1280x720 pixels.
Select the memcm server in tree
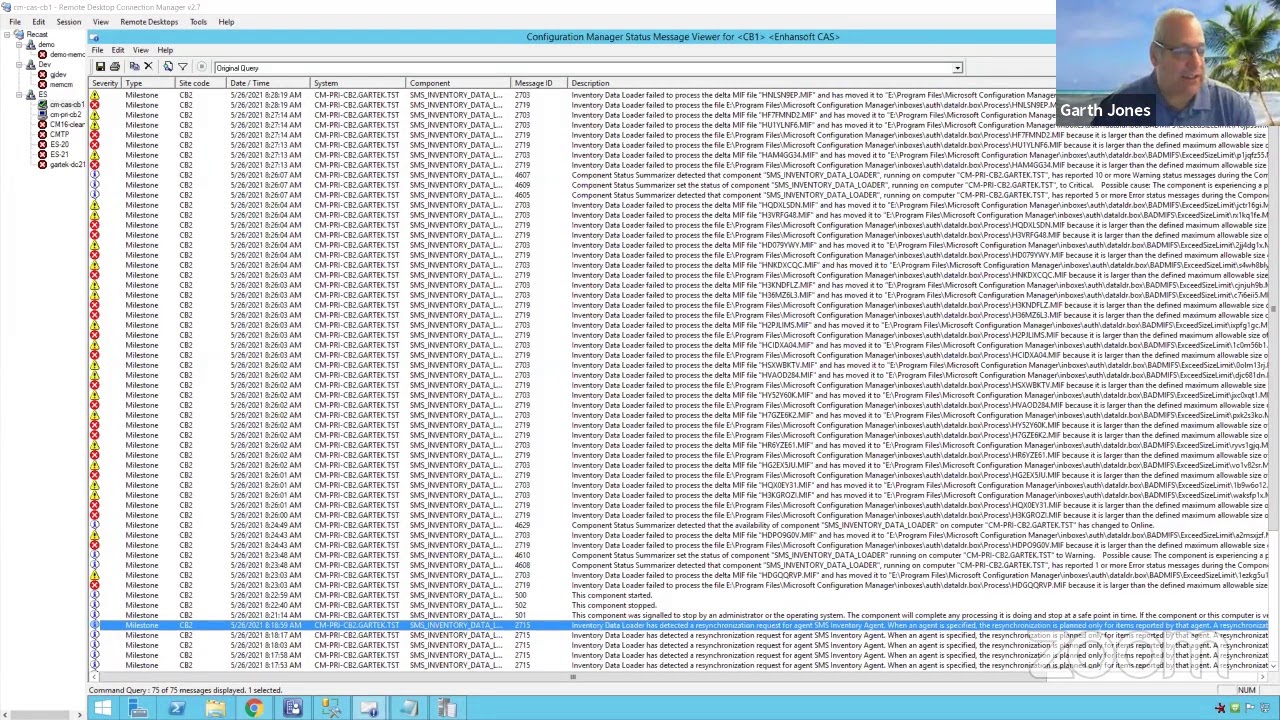tap(60, 85)
